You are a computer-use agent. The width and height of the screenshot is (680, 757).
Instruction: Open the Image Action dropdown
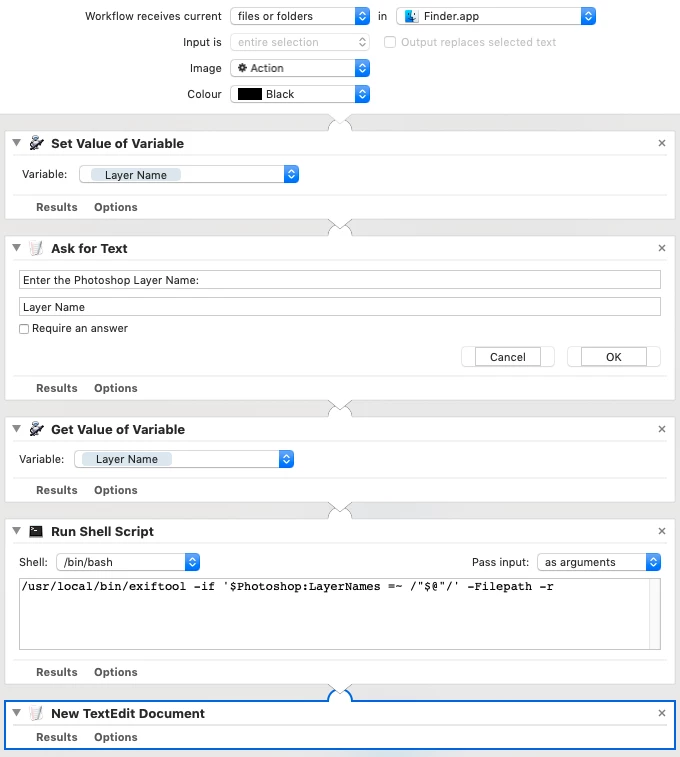[x=300, y=68]
